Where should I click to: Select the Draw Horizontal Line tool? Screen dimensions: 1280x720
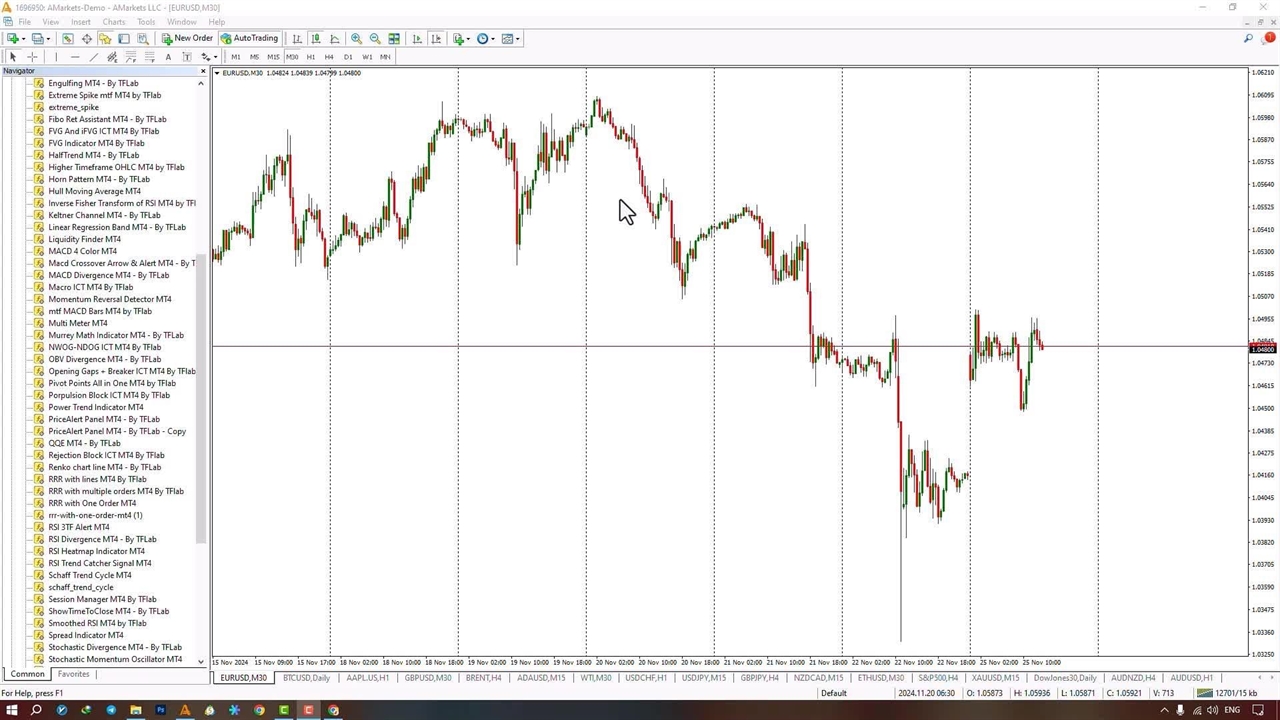74,57
